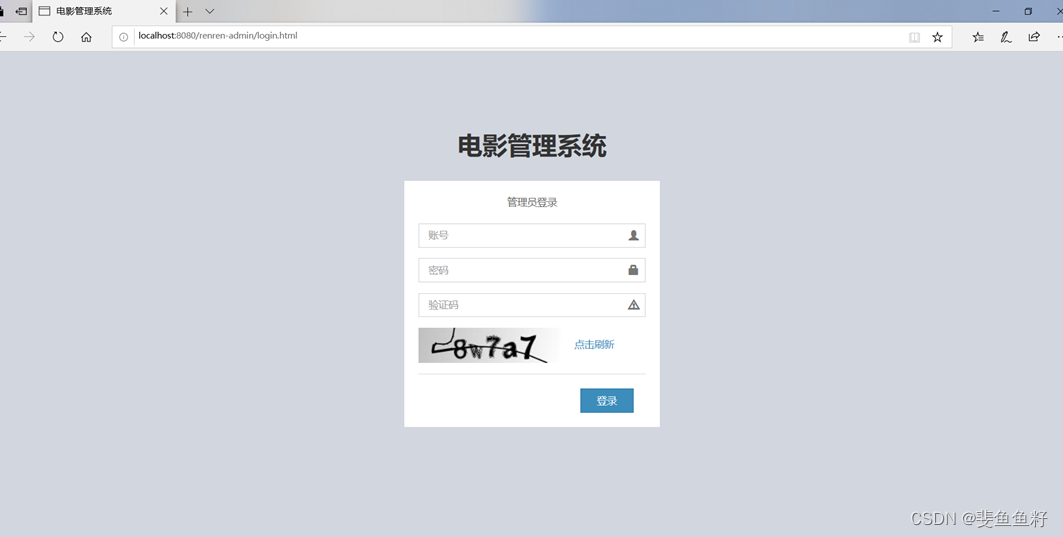
Task: Click the add notes pen icon
Action: click(1006, 37)
